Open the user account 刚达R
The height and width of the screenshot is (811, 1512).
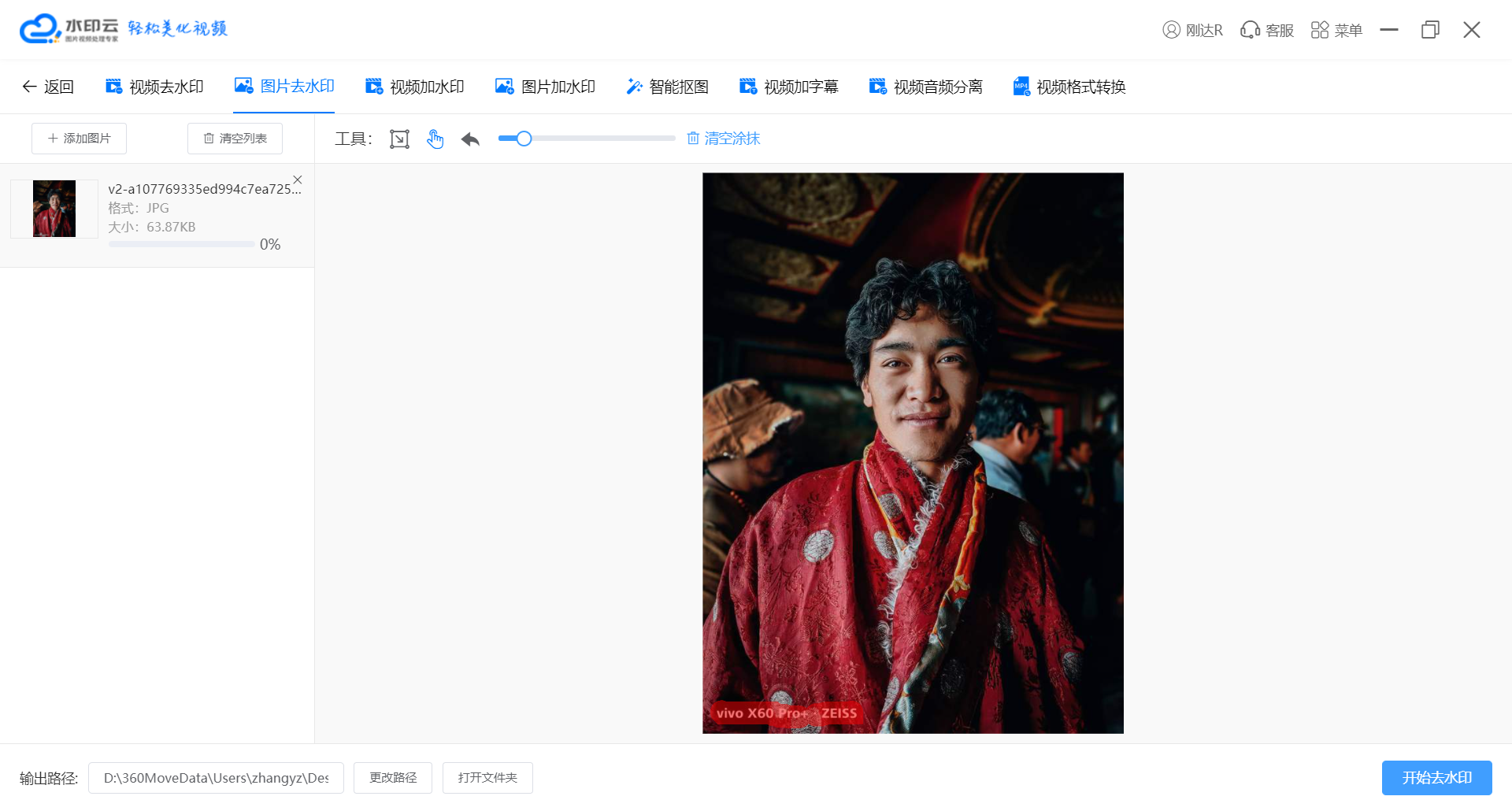coord(1193,30)
